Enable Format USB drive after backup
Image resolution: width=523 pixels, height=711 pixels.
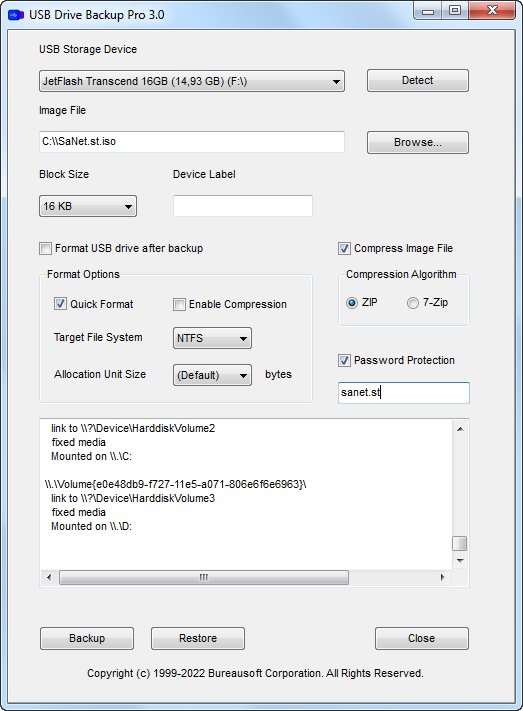coord(45,248)
